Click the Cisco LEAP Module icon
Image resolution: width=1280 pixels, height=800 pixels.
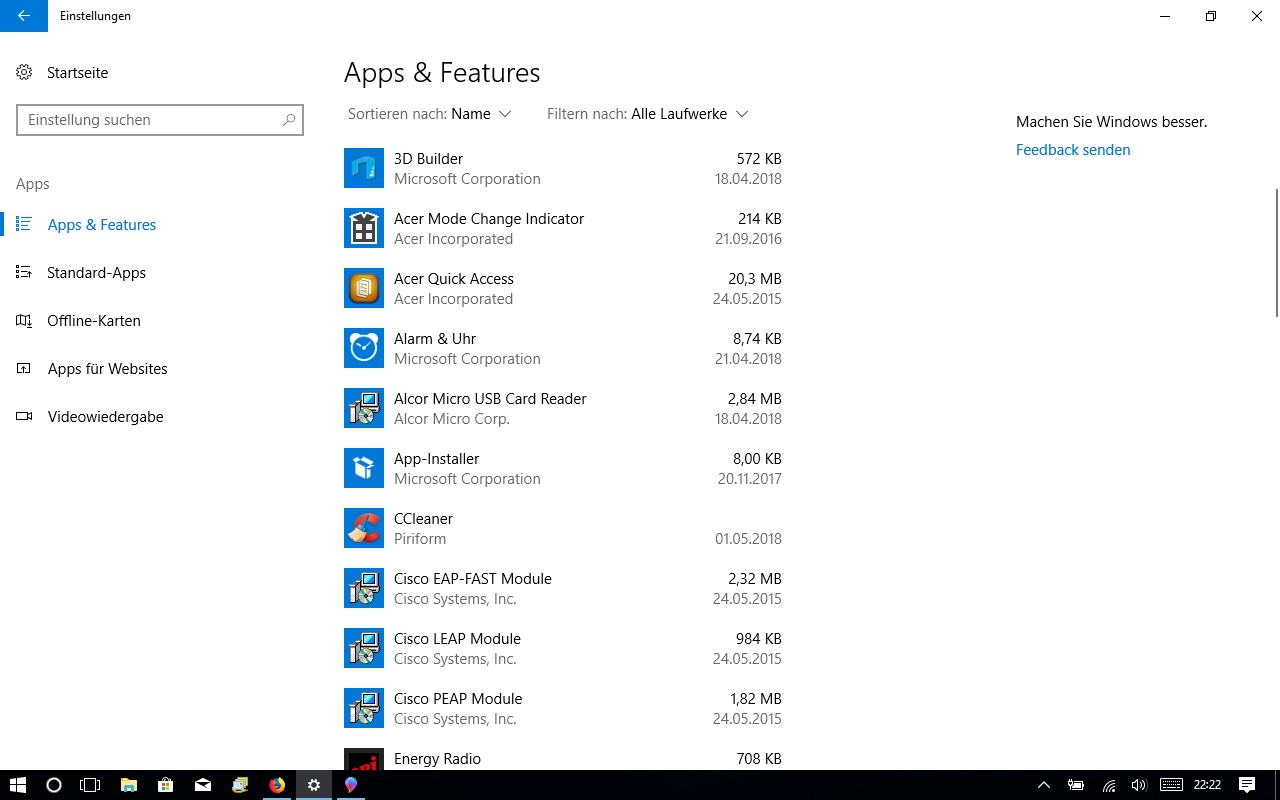[364, 648]
